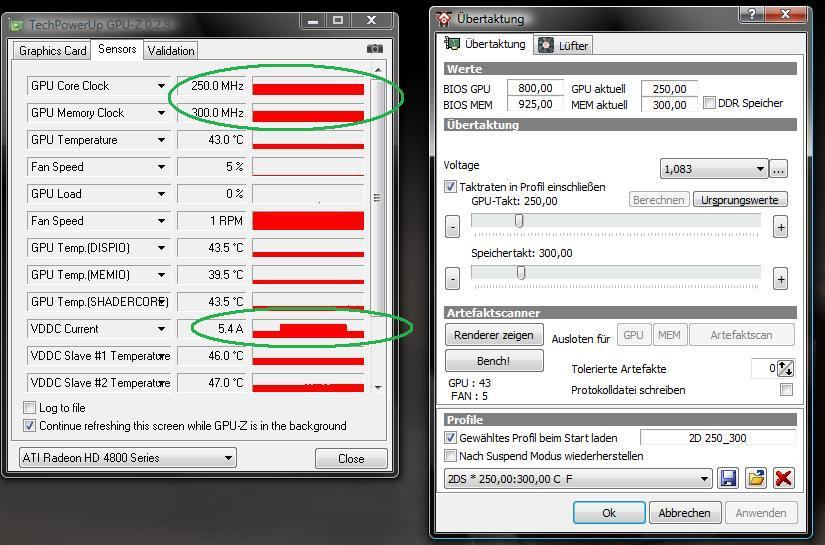Viewport: 825px width, 545px height.
Task: Toggle Continue refreshing in background checkbox
Action: pyautogui.click(x=29, y=426)
